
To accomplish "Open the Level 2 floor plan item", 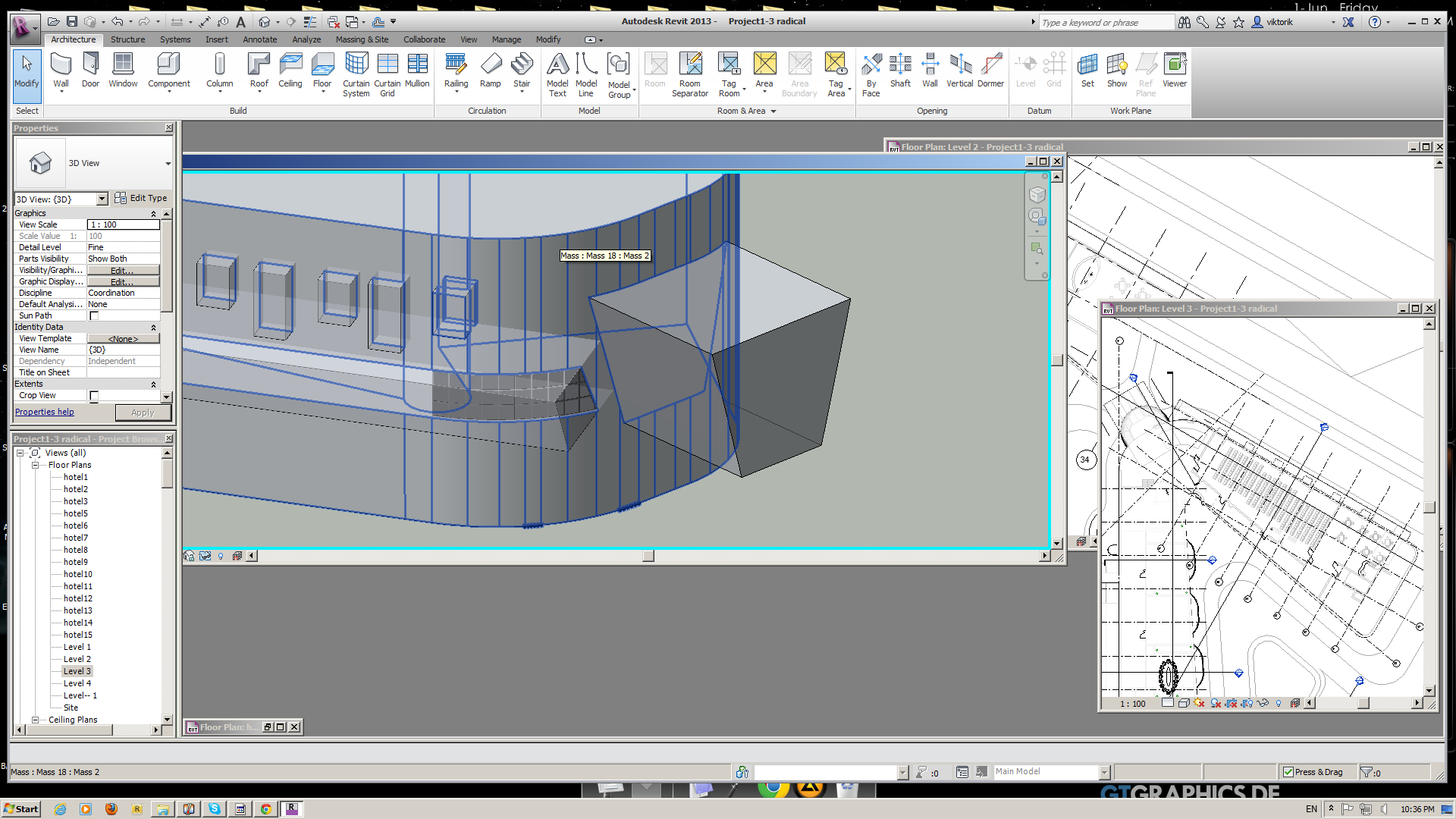I will click(77, 659).
